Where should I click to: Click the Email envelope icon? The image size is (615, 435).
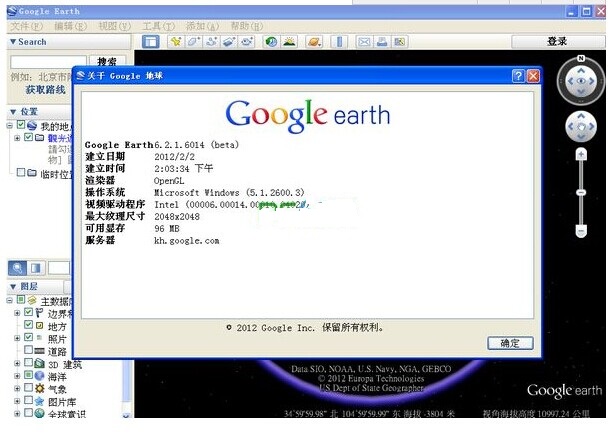[x=364, y=42]
